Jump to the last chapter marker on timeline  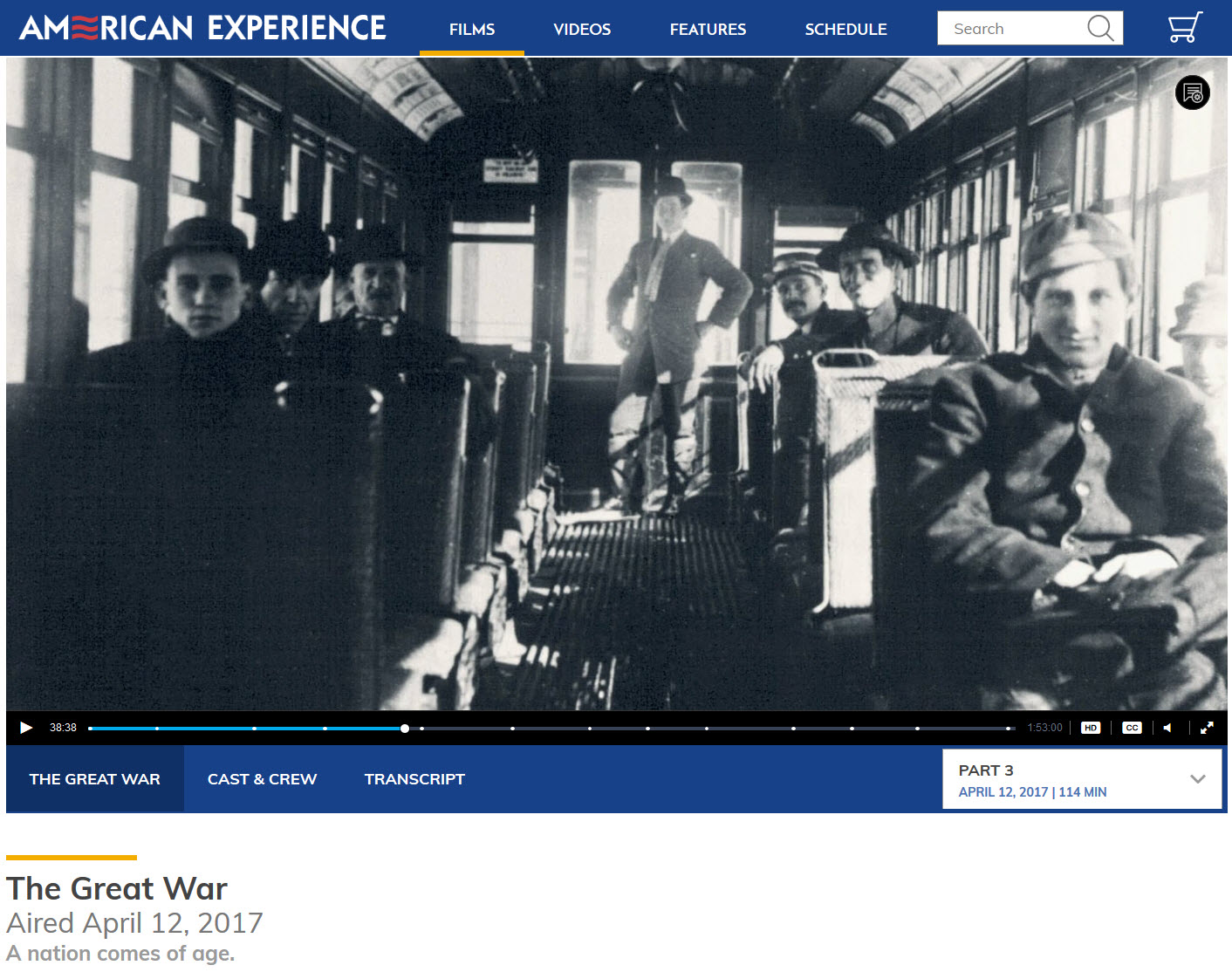click(1008, 729)
